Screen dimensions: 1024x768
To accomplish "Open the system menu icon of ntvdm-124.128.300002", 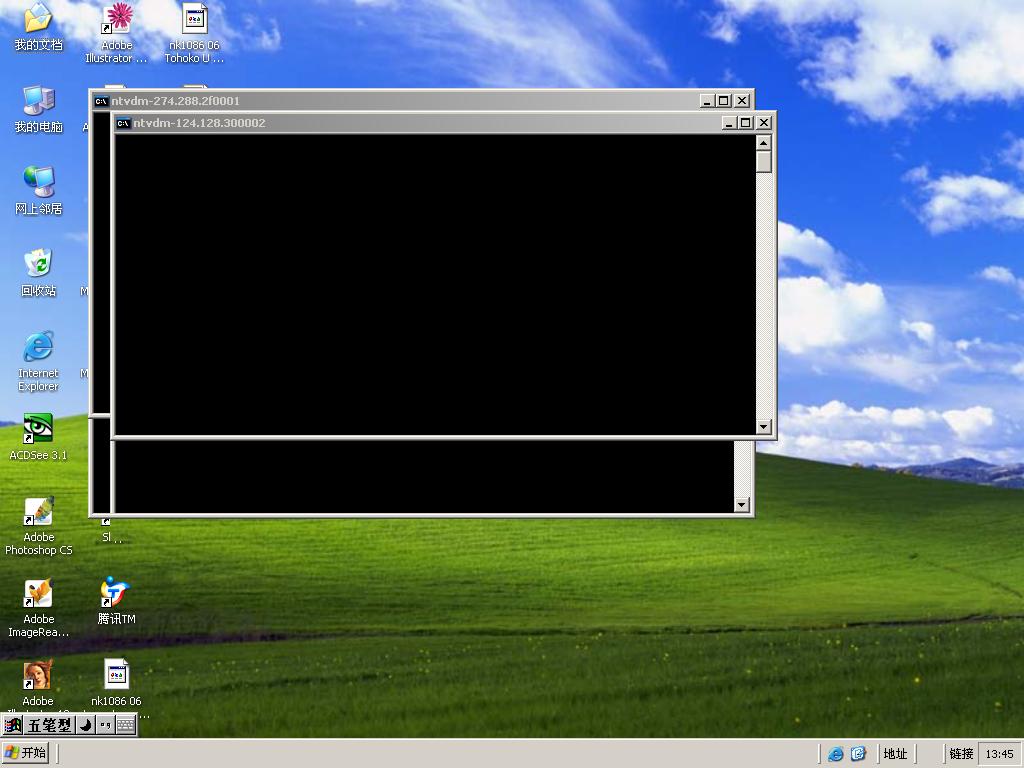I will click(123, 123).
